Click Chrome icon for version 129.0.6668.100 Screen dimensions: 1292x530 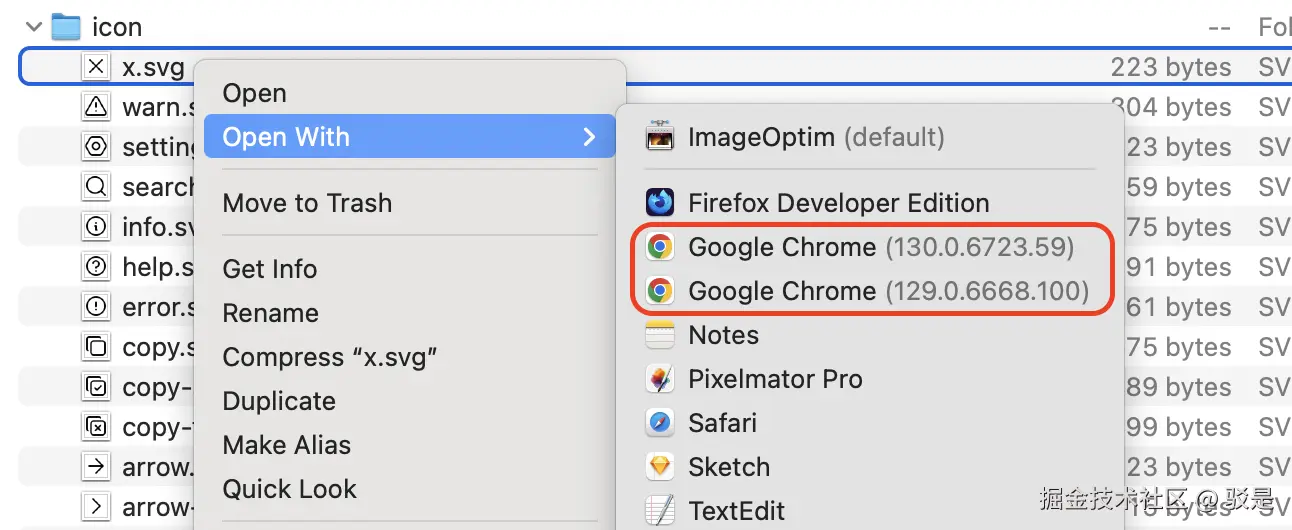[659, 291]
